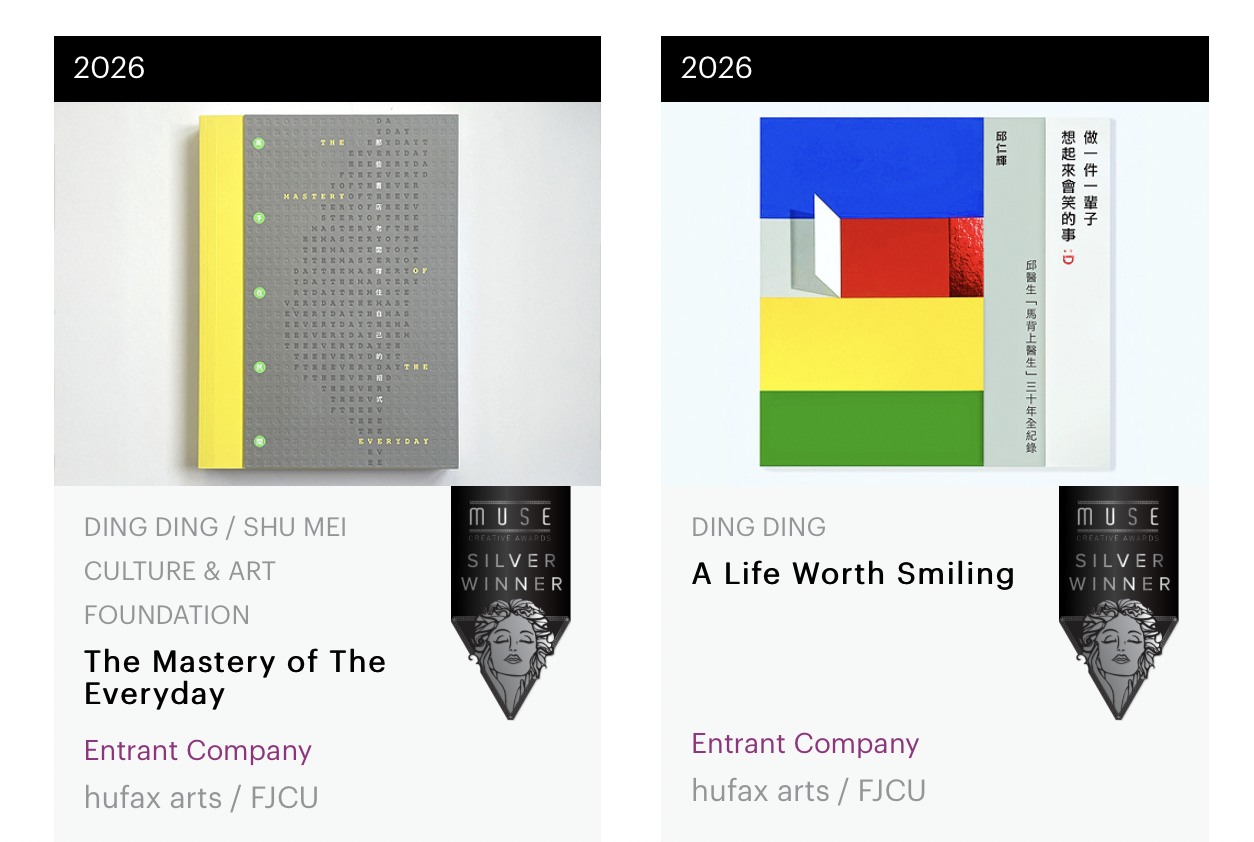
Task: Click Entrant Company label under Mastery of The Everyday
Action: (x=198, y=751)
